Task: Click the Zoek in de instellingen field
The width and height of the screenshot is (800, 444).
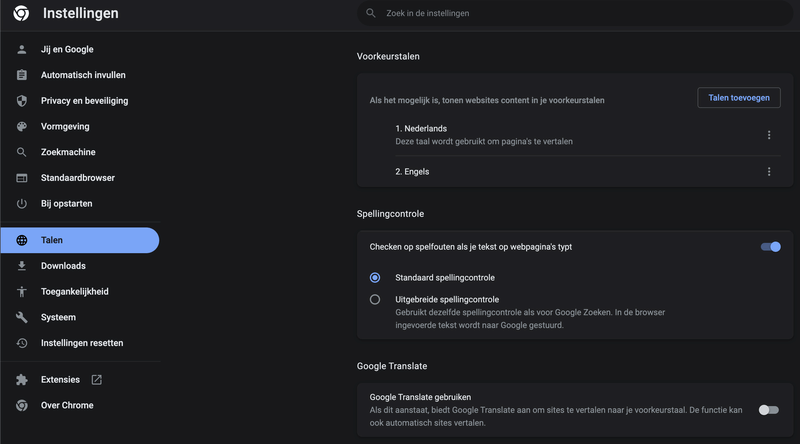Action: 560,14
